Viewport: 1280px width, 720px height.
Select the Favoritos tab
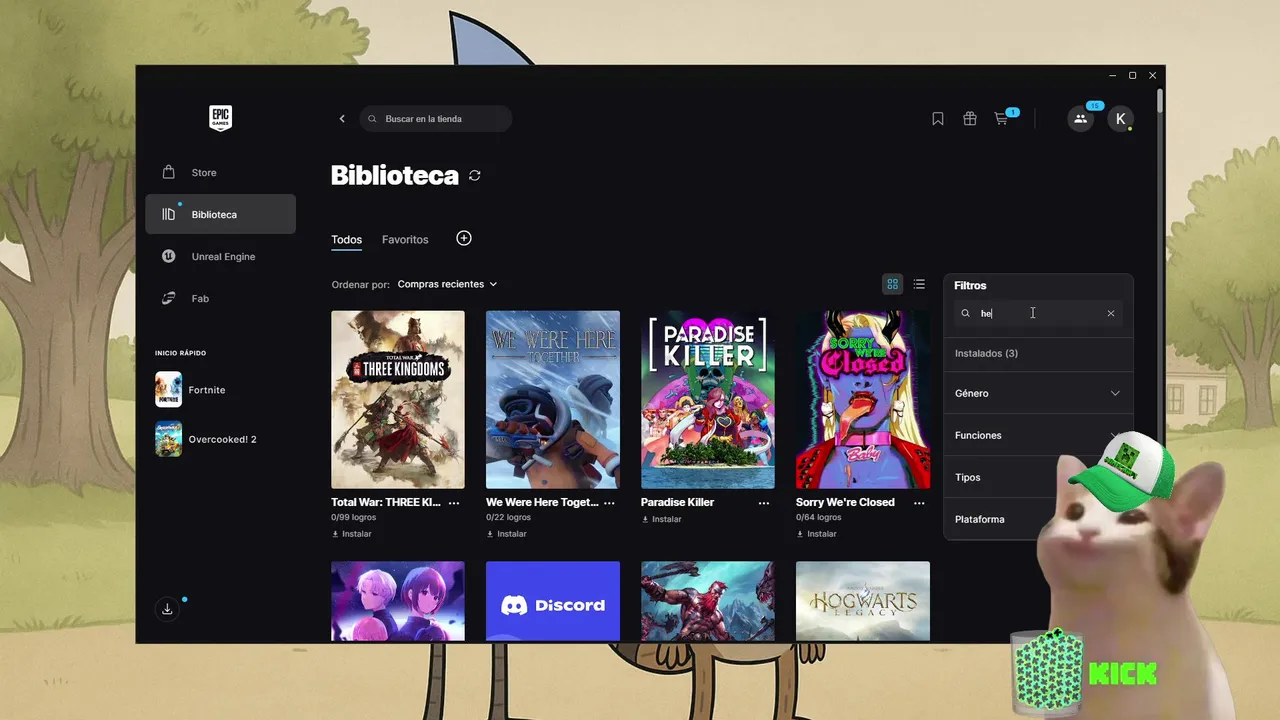click(405, 240)
